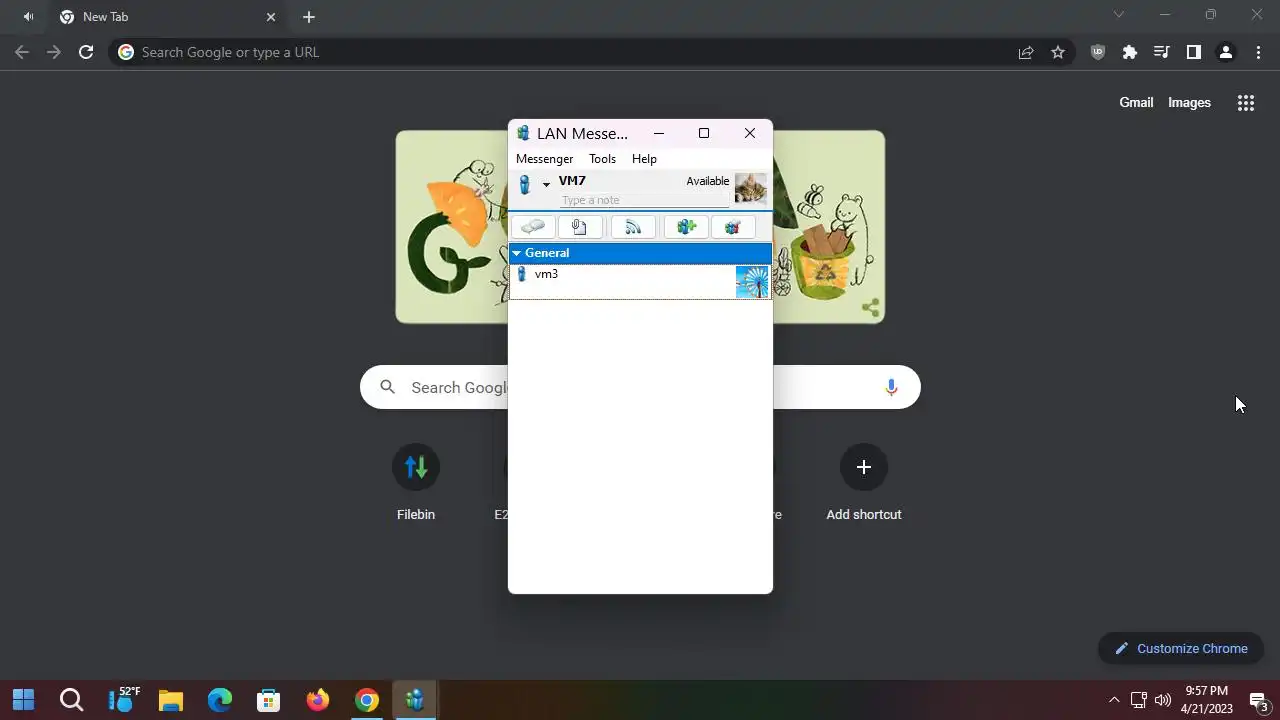Viewport: 1280px width, 720px height.
Task: Click Customize Chrome button
Action: tap(1181, 648)
